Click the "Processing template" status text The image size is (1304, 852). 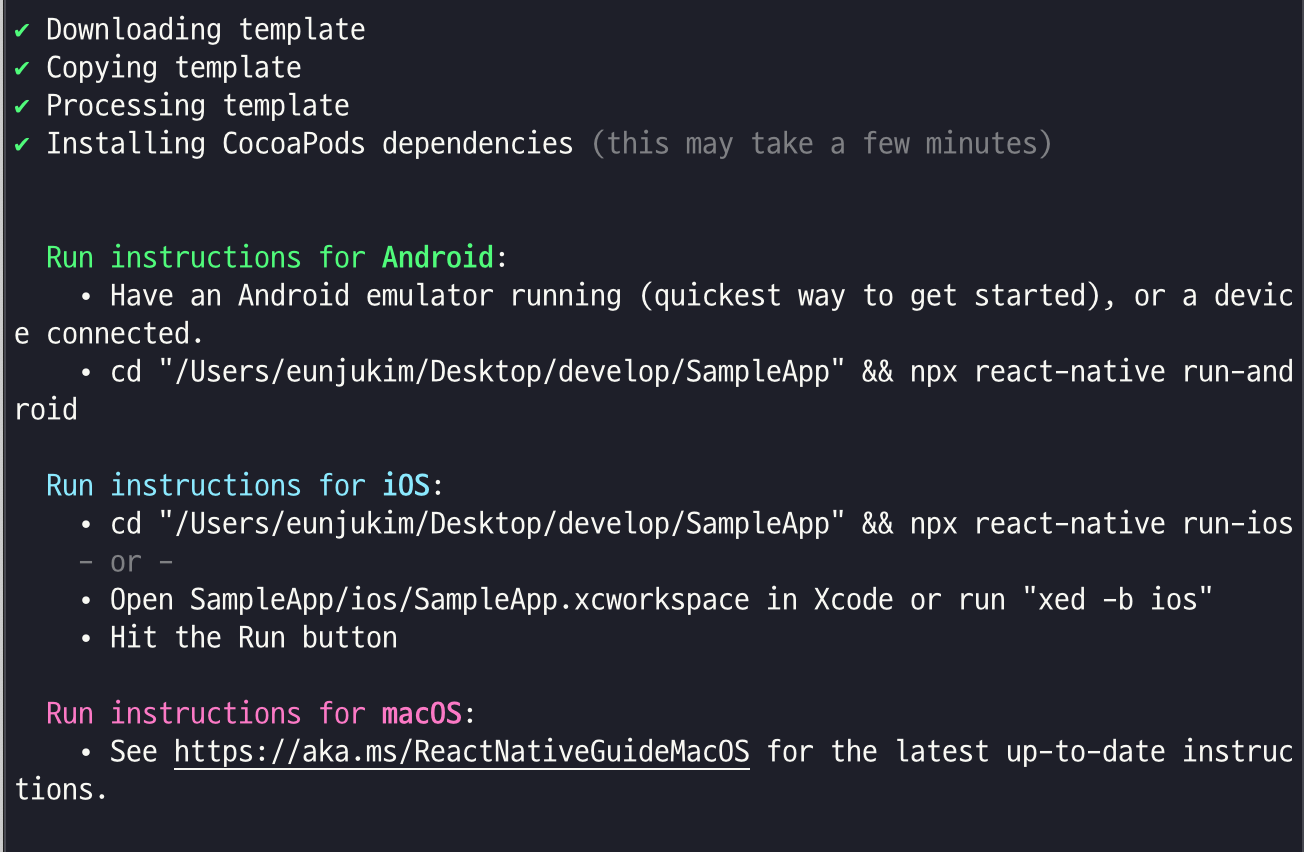point(197,106)
